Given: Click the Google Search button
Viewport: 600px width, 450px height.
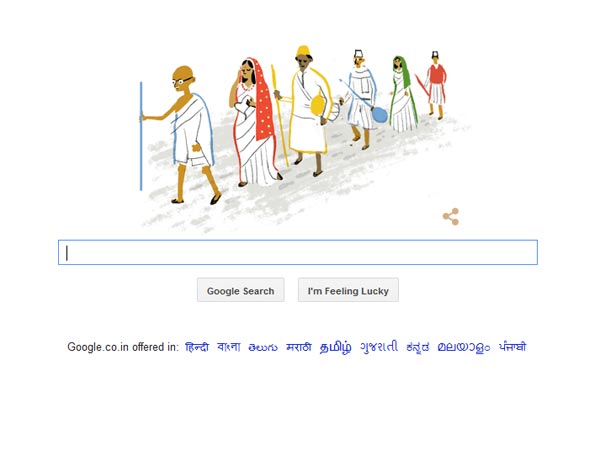Looking at the screenshot, I should tap(241, 290).
